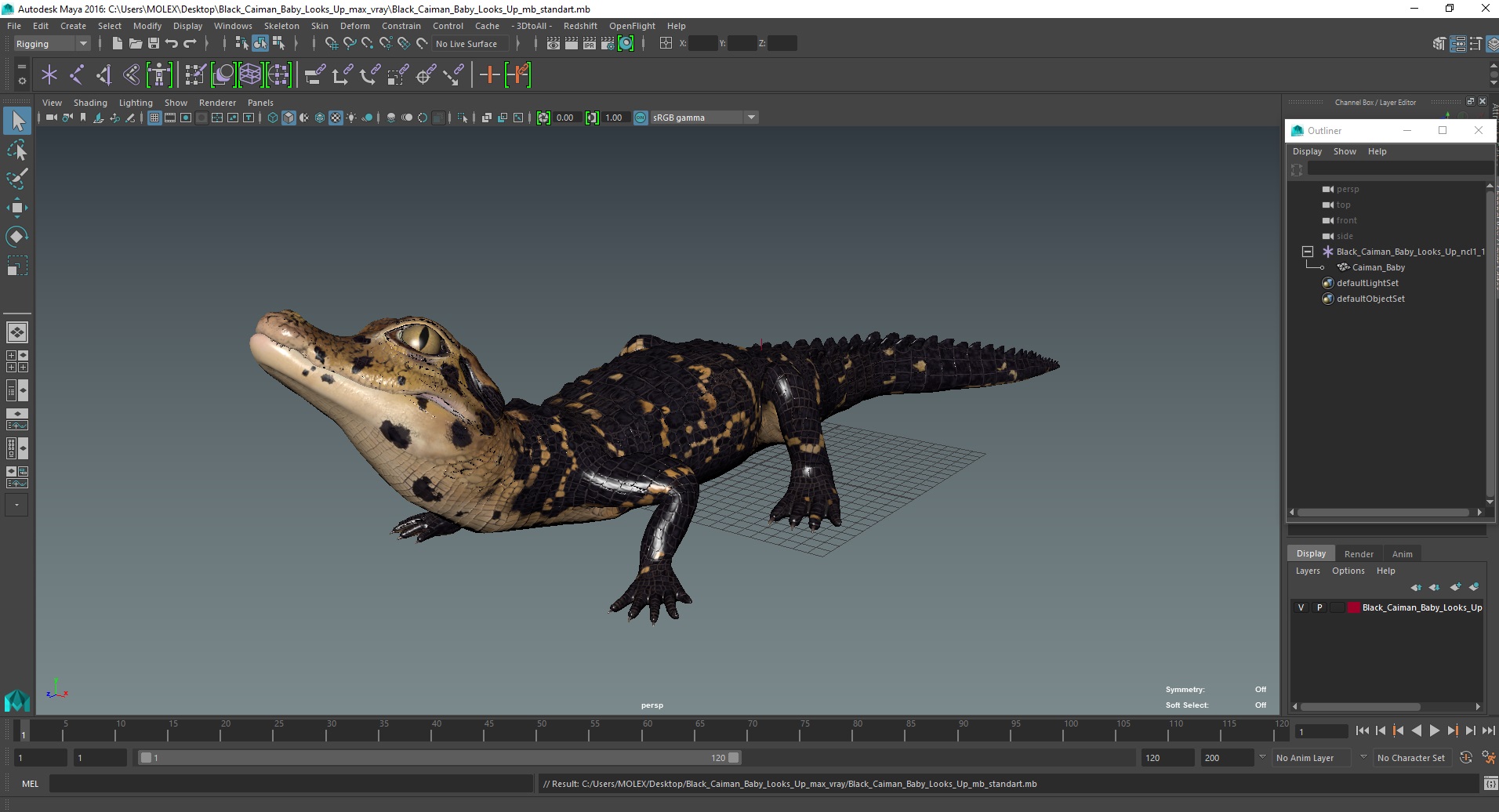Screen dimensions: 1499x812
Task: Click the Point constraint shelf icon
Action: click(x=343, y=75)
